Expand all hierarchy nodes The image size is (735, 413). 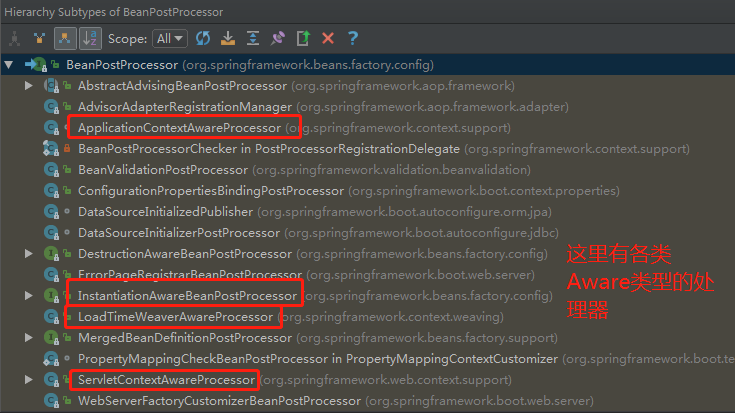point(253,38)
